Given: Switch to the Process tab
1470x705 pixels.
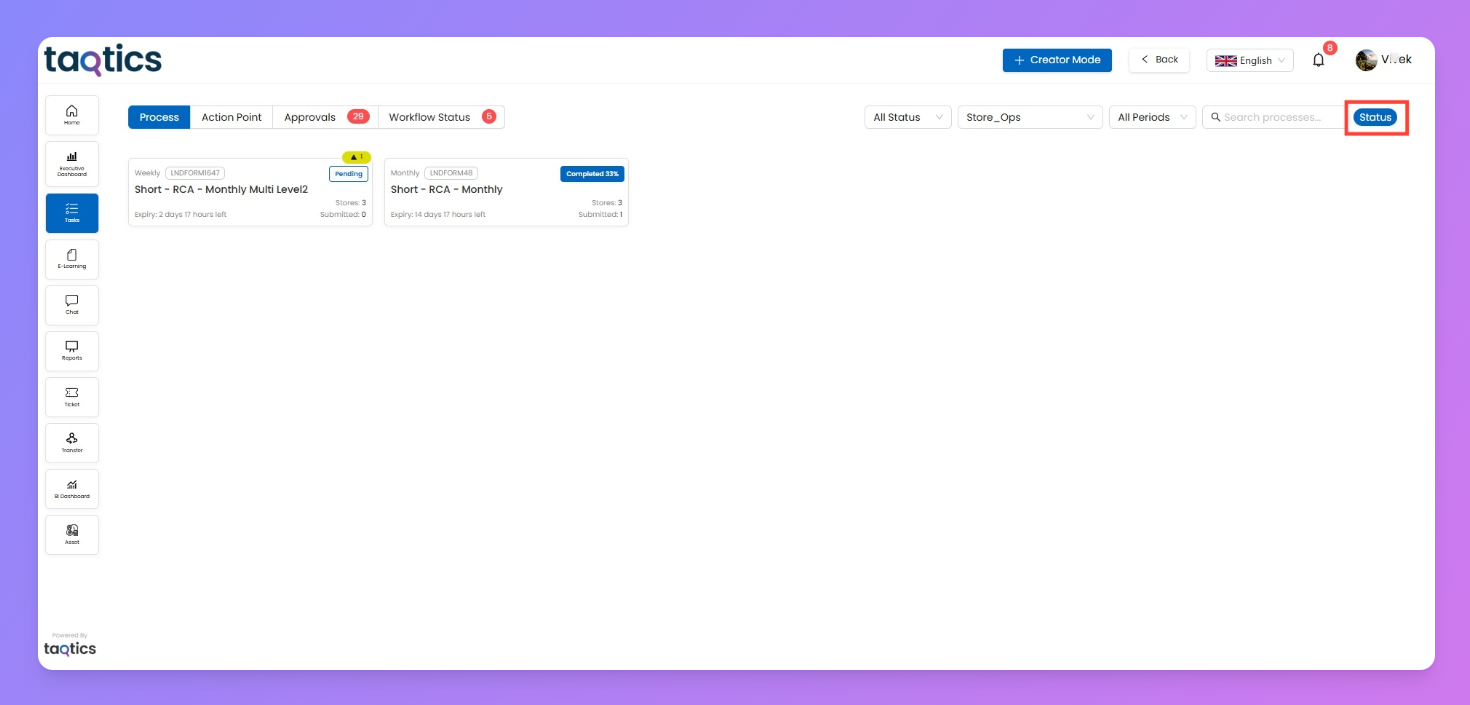Looking at the screenshot, I should tap(159, 117).
